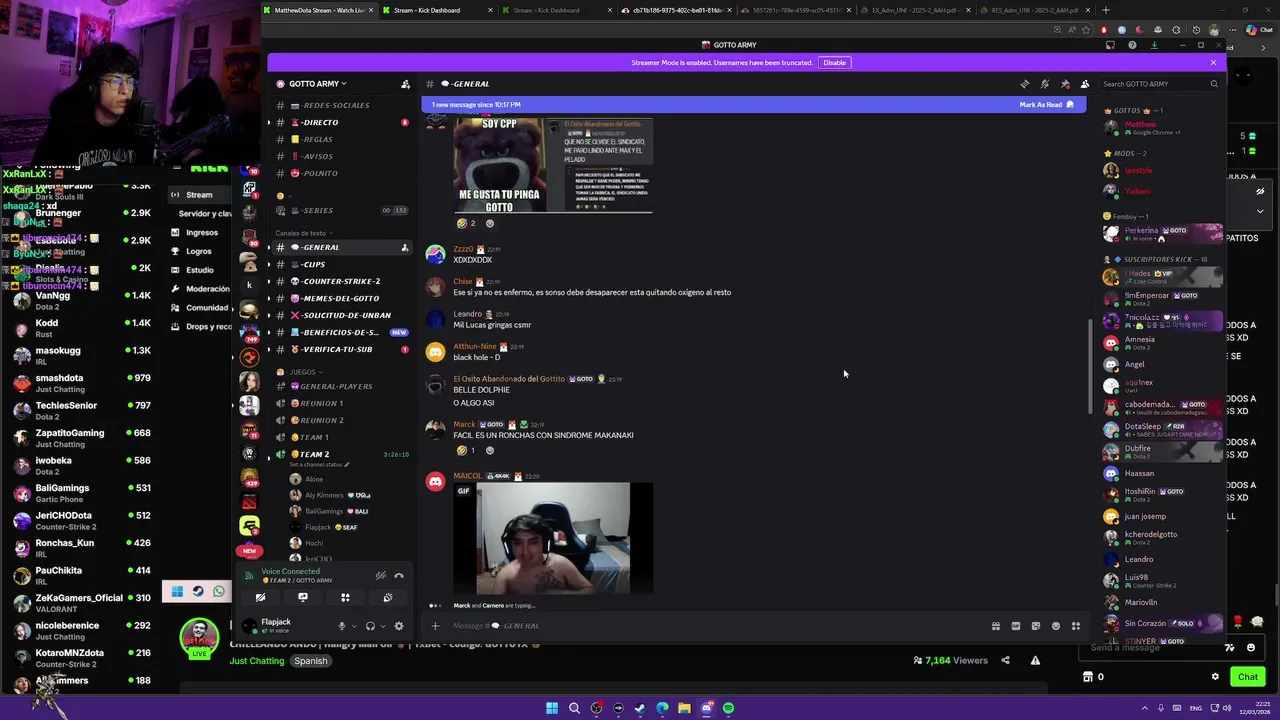
Task: Open GOTTO ARMY server dropdown menu
Action: click(x=318, y=84)
